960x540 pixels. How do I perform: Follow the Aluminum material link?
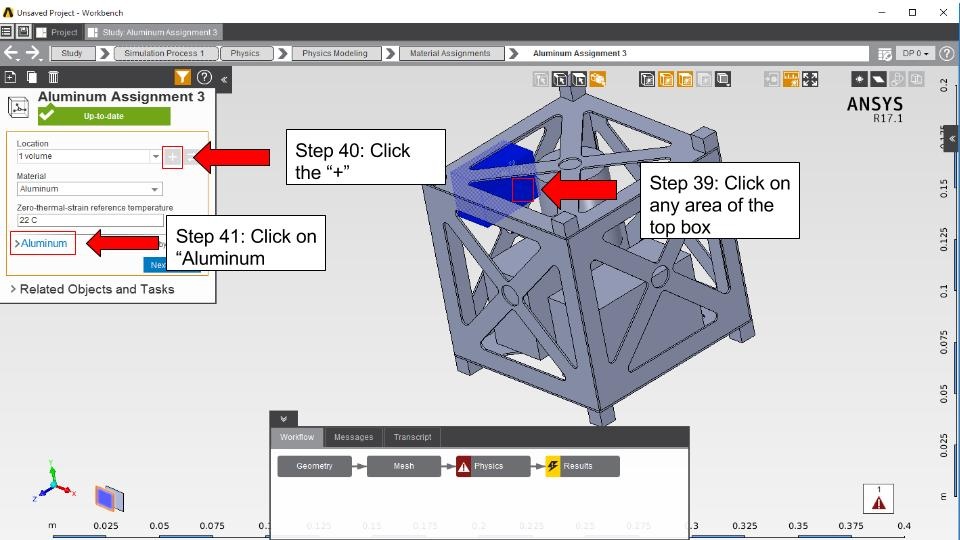coord(43,243)
